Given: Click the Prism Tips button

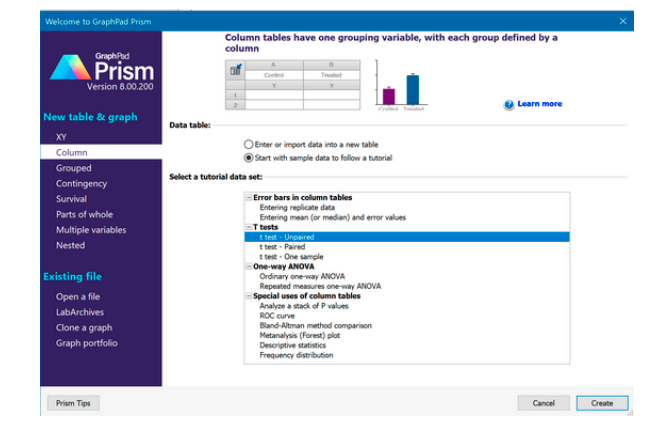Looking at the screenshot, I should coord(73,403).
